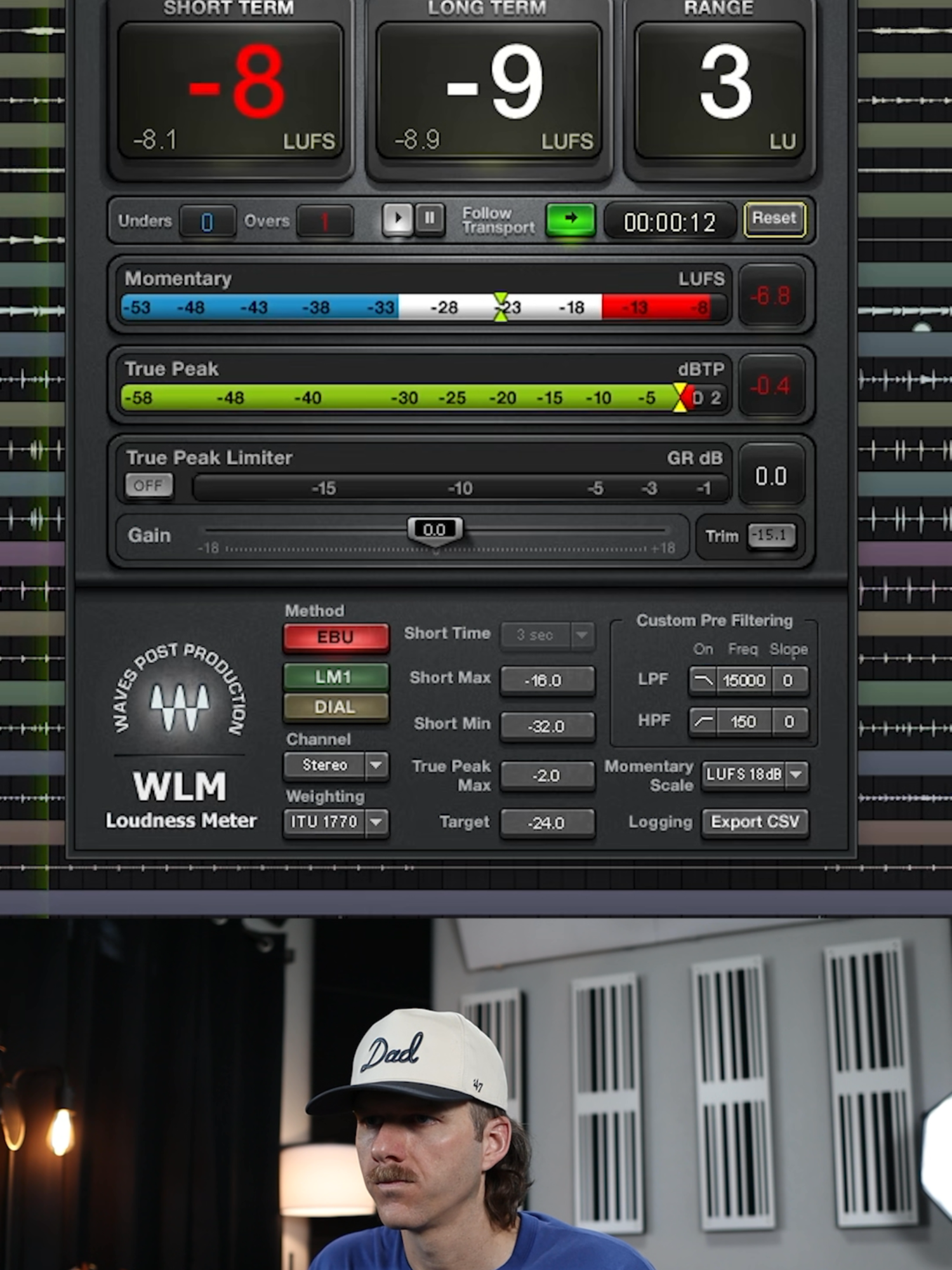Click the Momentary LUFS meter bar

424,307
